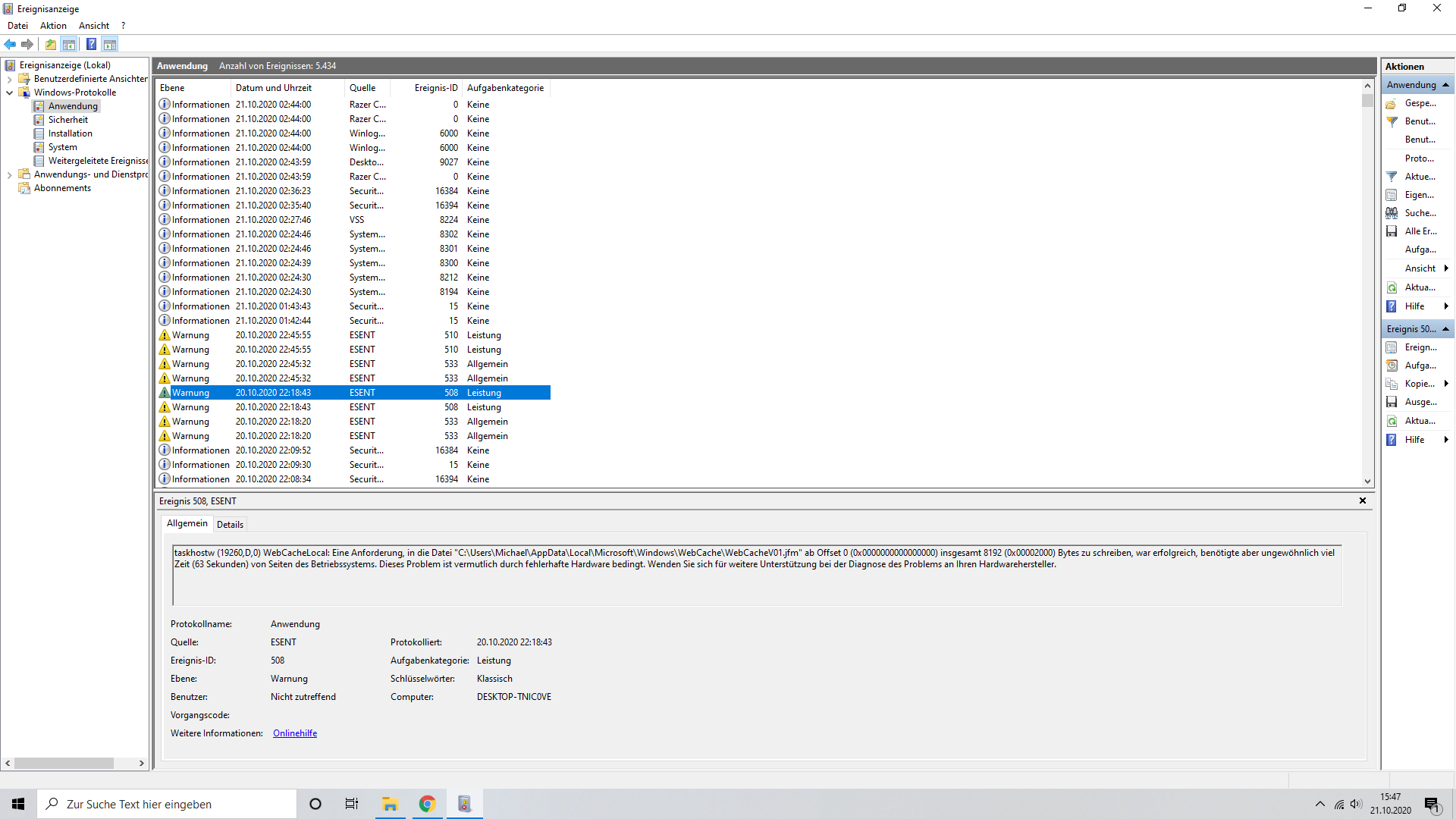
Task: Switch to the Details tab
Action: pyautogui.click(x=230, y=524)
